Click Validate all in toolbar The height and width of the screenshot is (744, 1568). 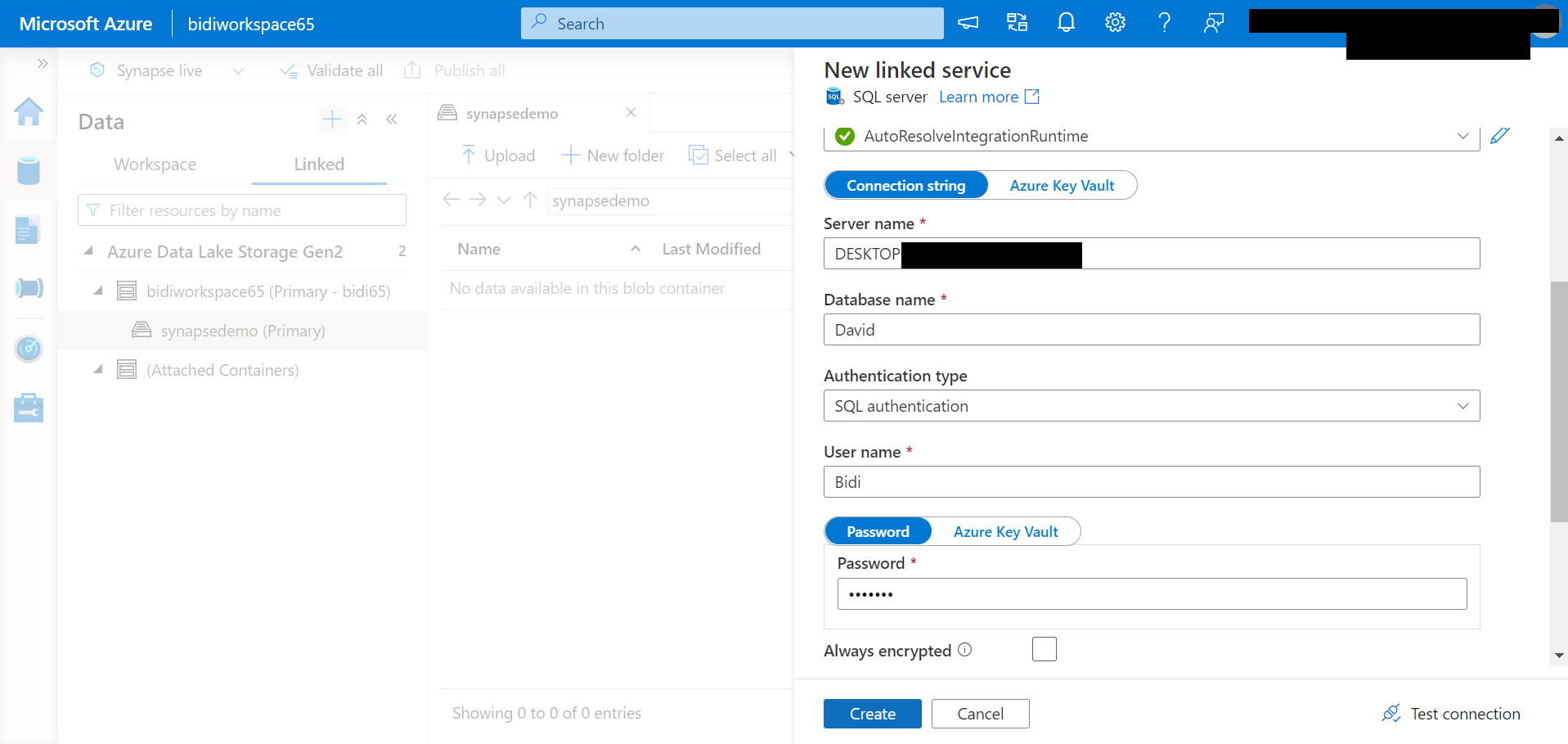click(x=331, y=70)
